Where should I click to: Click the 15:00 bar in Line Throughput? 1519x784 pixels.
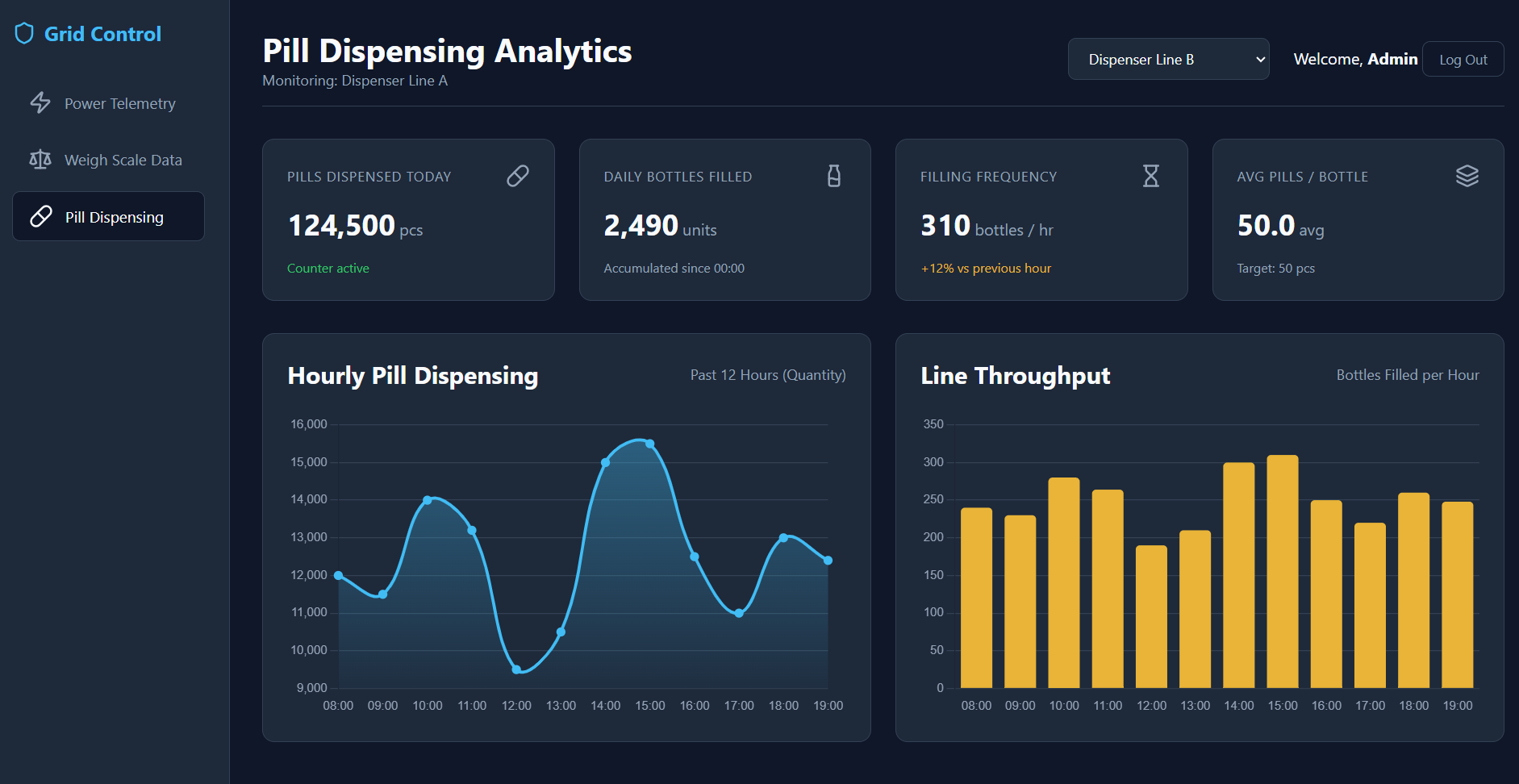(x=1283, y=571)
